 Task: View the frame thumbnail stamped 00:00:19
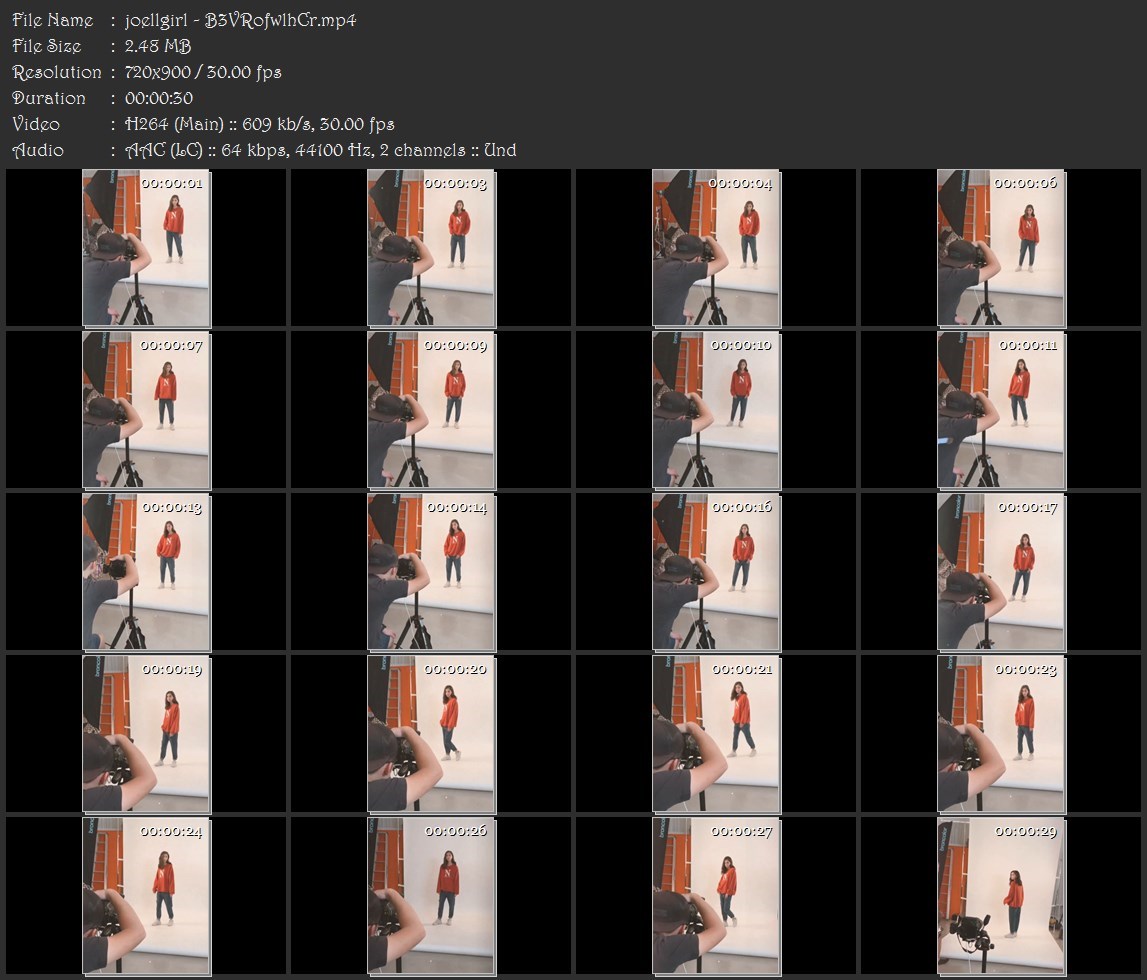click(x=146, y=734)
